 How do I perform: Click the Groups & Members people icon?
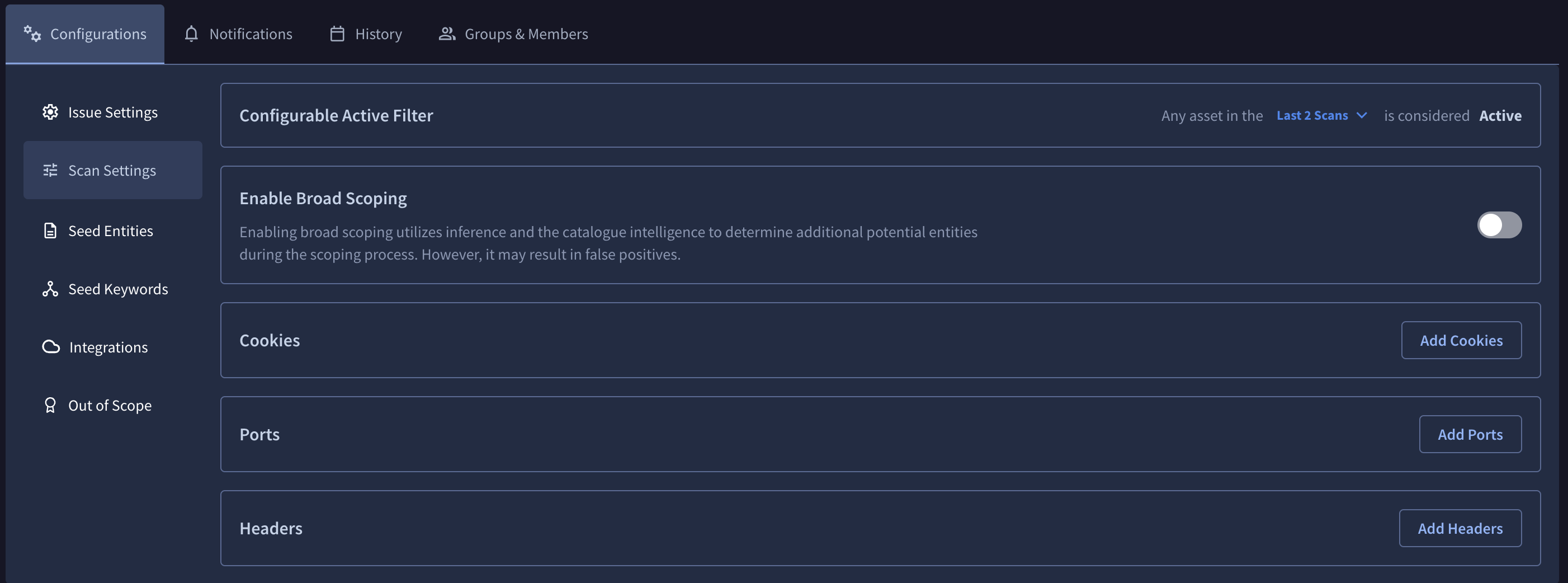pos(447,34)
